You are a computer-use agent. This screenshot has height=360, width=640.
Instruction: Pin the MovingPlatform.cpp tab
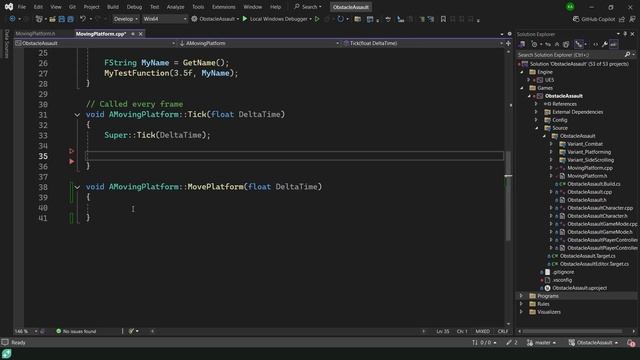pos(133,34)
